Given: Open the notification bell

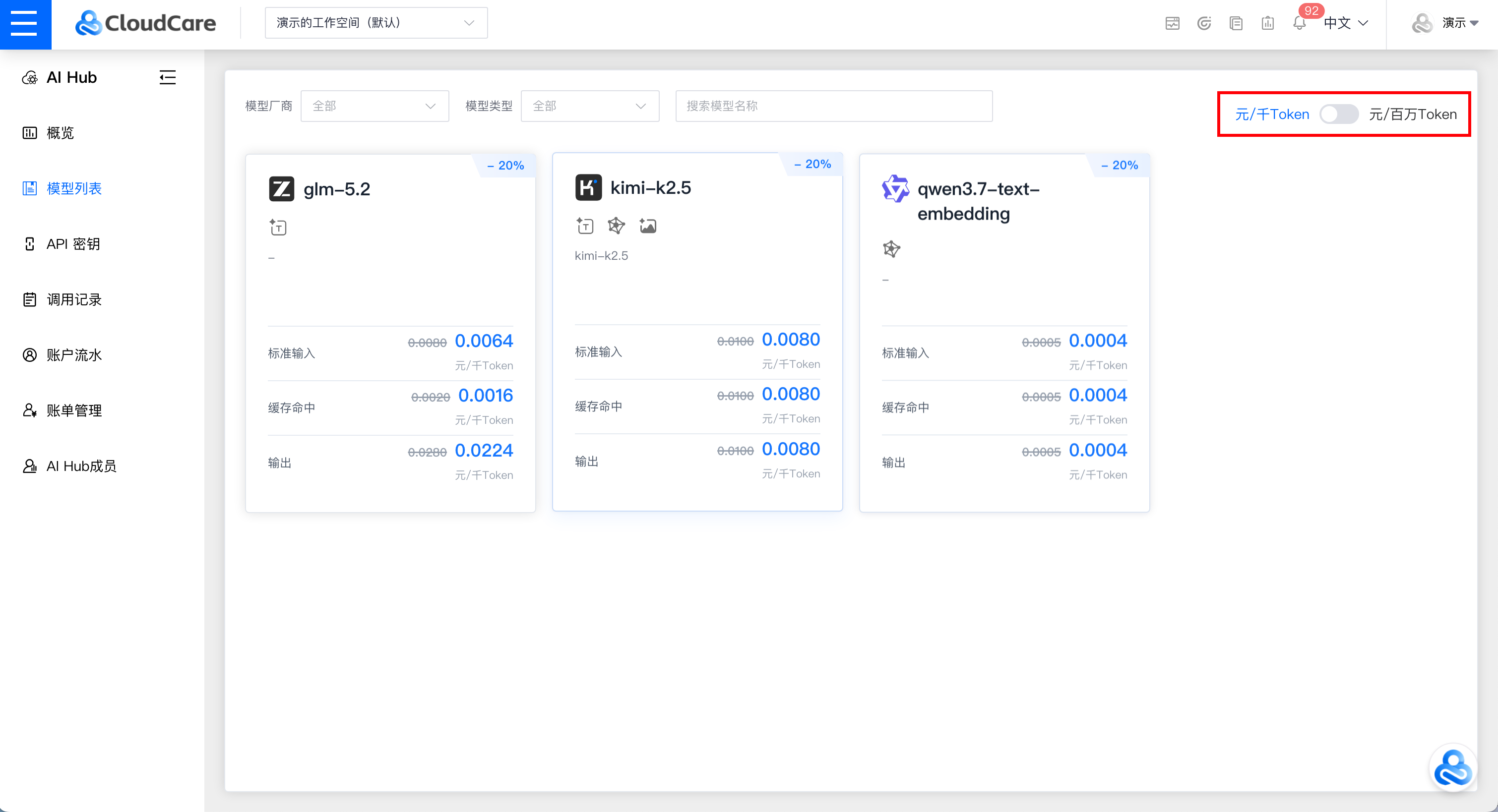Looking at the screenshot, I should [1299, 23].
